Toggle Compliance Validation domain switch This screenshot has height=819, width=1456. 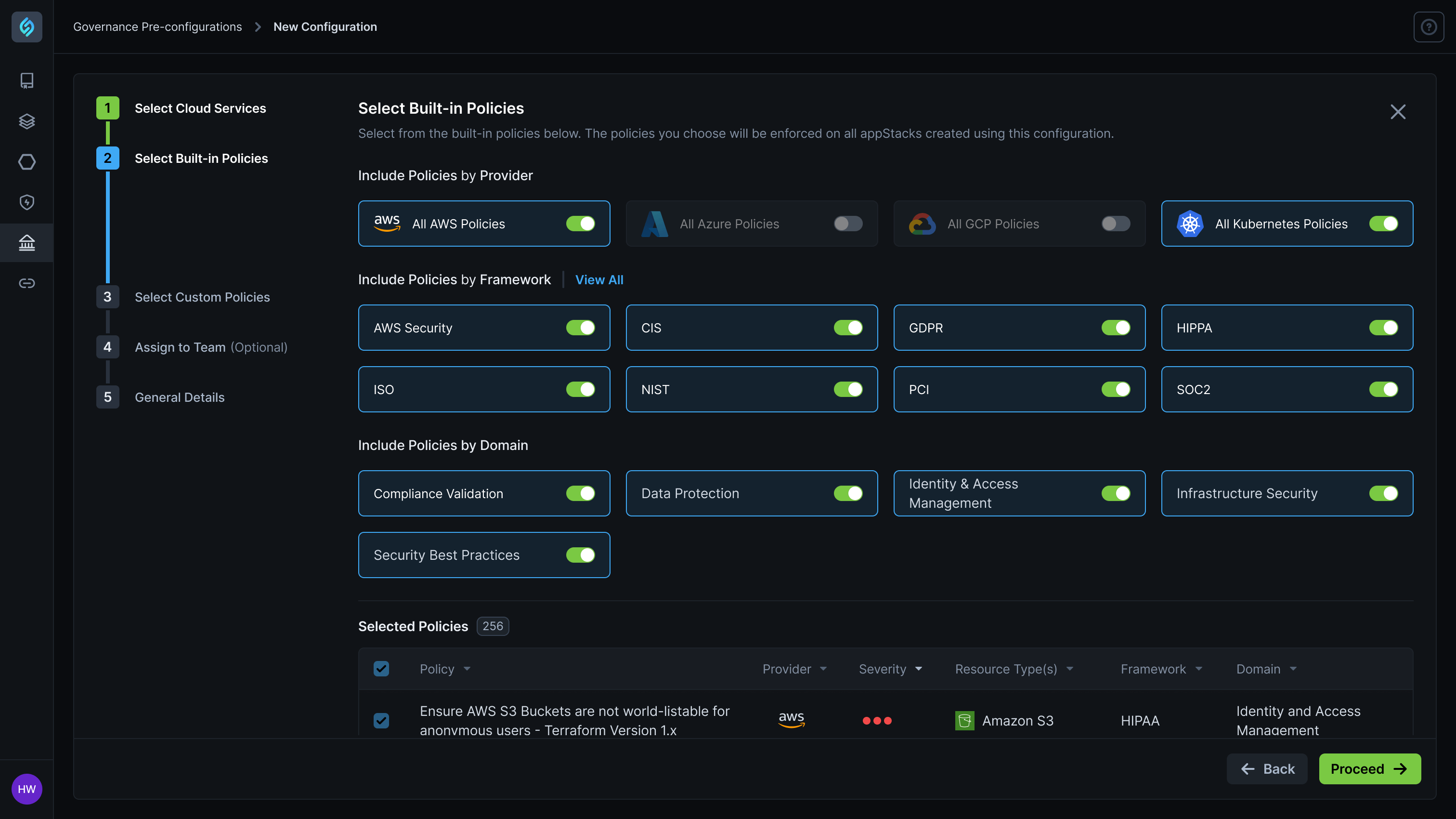(x=581, y=493)
